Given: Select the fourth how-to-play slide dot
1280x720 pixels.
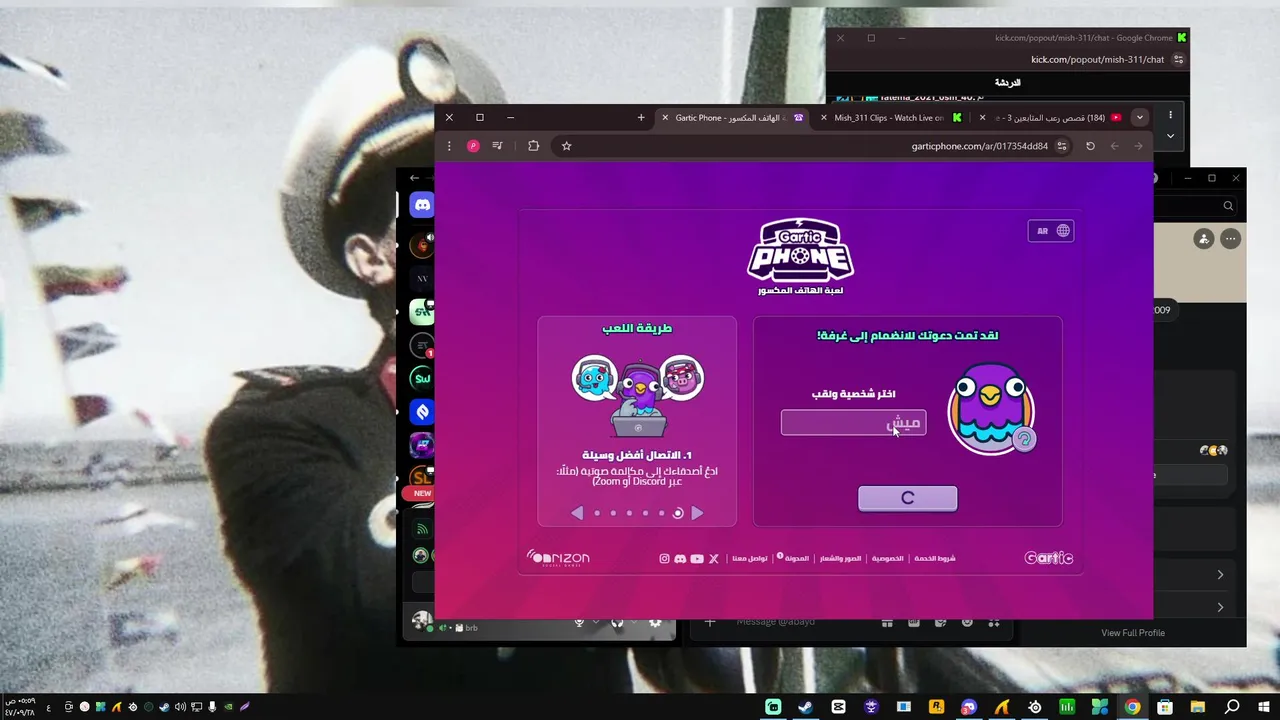Looking at the screenshot, I should (x=645, y=513).
